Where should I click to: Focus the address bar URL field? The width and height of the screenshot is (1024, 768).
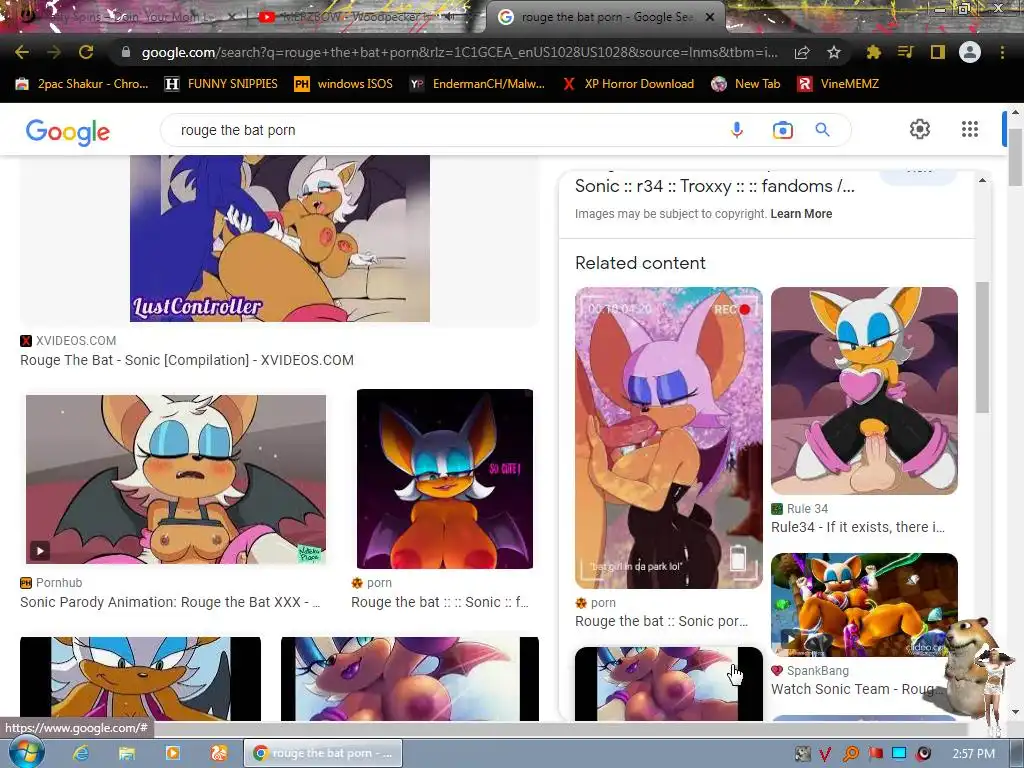coord(459,52)
